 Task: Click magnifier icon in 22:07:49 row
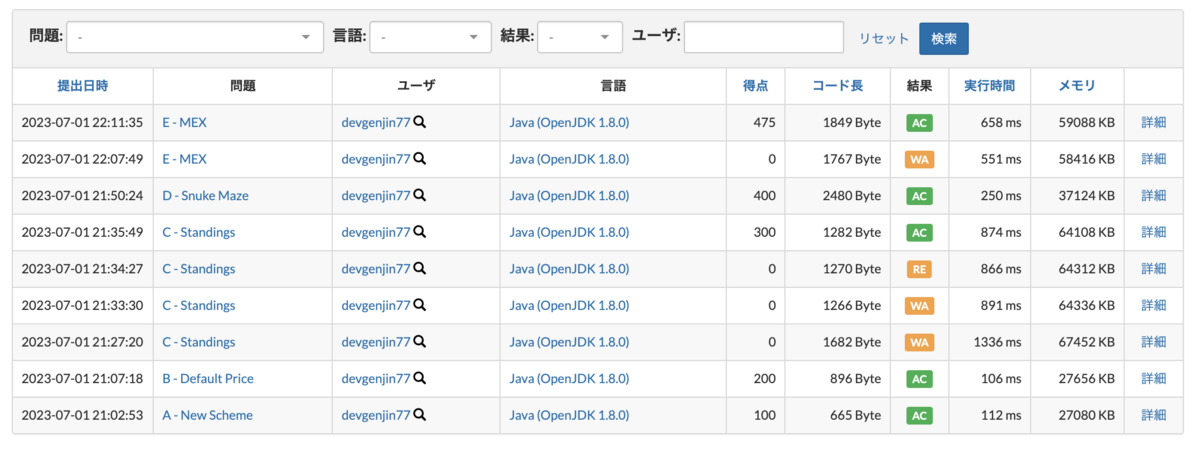coord(420,159)
